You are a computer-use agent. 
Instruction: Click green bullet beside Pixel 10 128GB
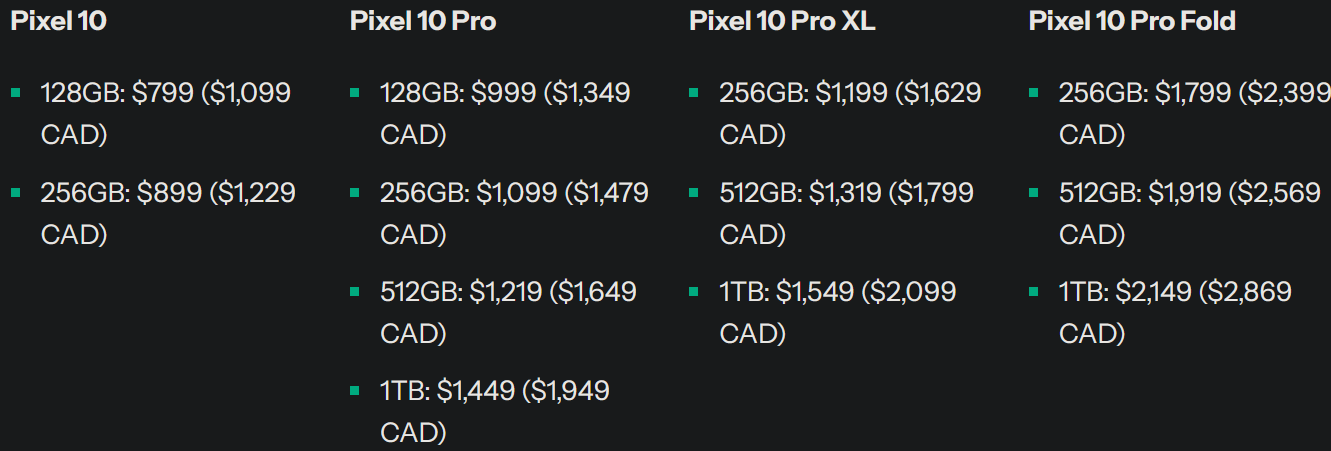15,93
